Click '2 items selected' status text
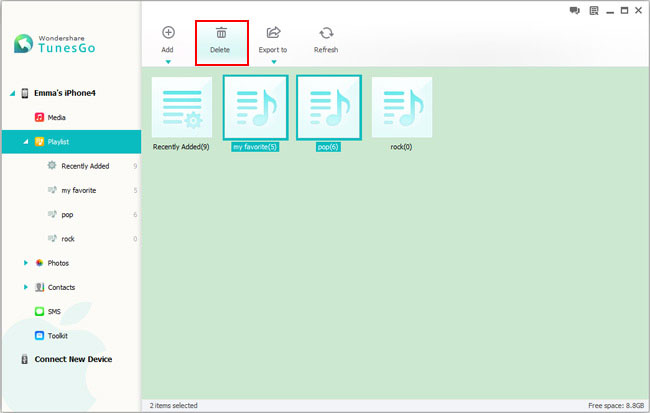650x413 pixels. click(x=174, y=406)
